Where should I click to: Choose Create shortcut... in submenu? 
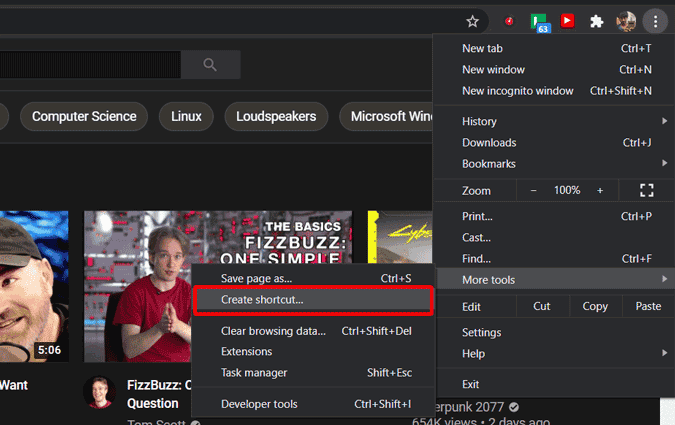(x=313, y=300)
